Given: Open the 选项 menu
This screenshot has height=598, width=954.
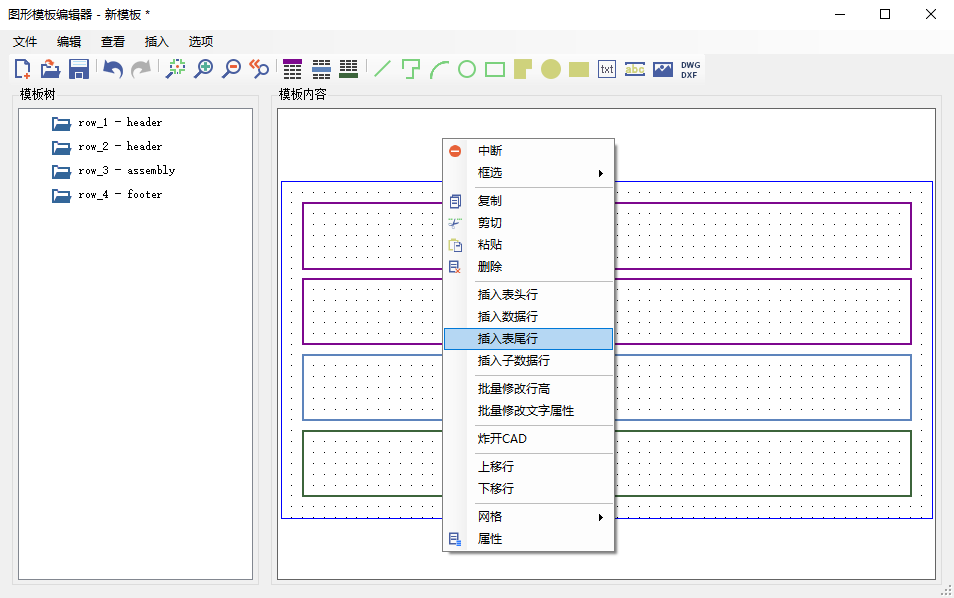Looking at the screenshot, I should tap(201, 41).
